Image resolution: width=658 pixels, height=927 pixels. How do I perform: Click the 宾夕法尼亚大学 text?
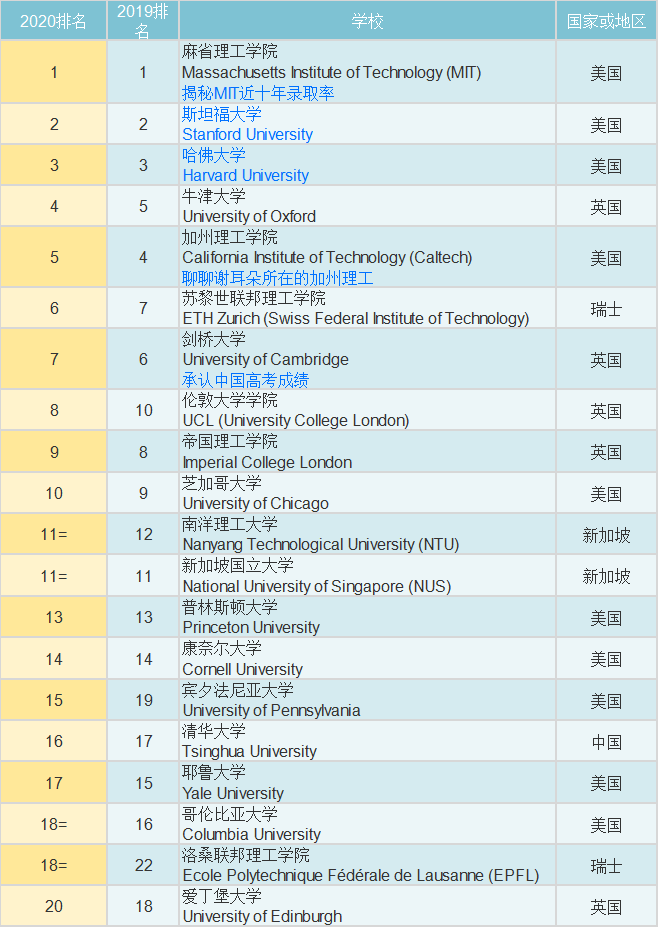[238, 690]
